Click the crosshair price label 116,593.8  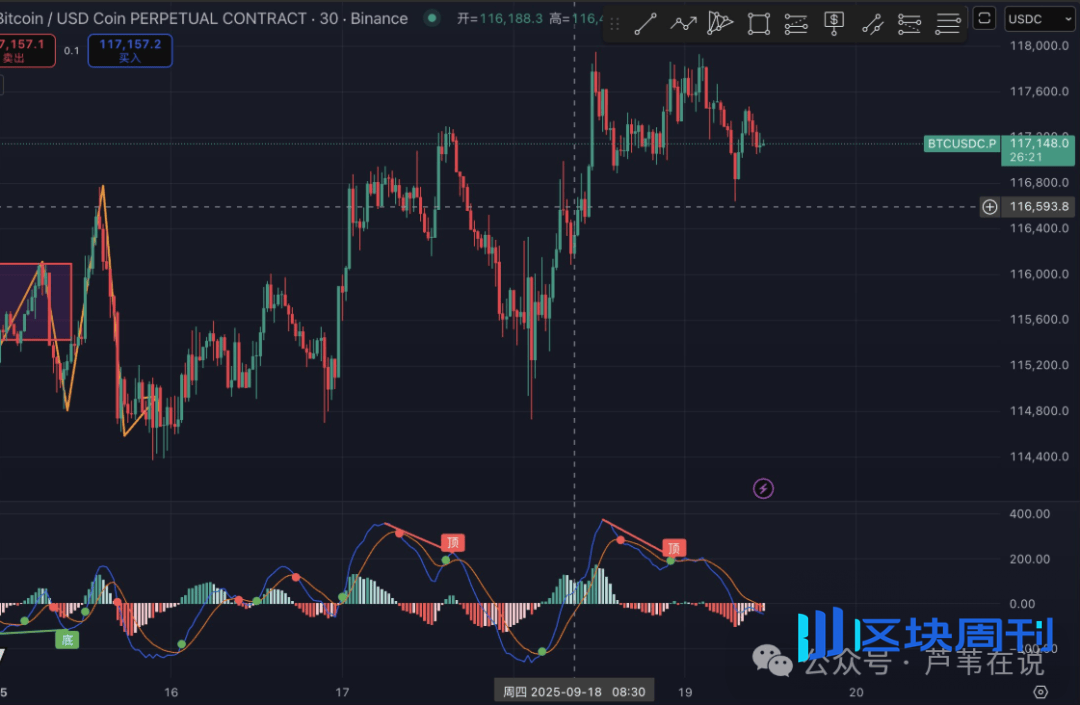click(x=1039, y=207)
